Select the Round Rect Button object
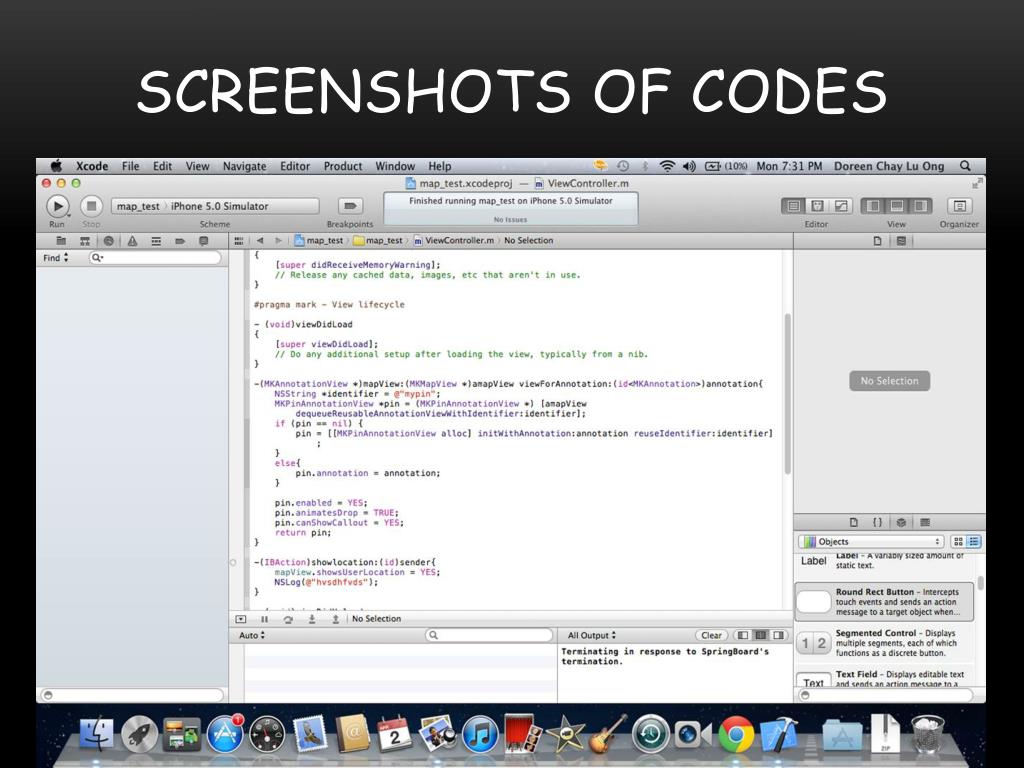The width and height of the screenshot is (1024, 768). (884, 602)
